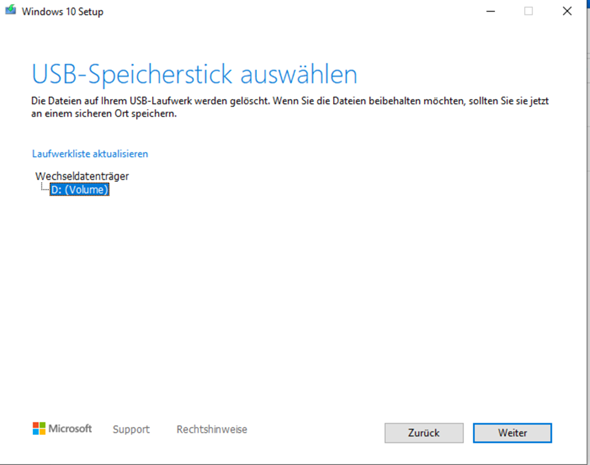Click the Microsoft logo
Image resolution: width=590 pixels, height=465 pixels.
point(62,429)
